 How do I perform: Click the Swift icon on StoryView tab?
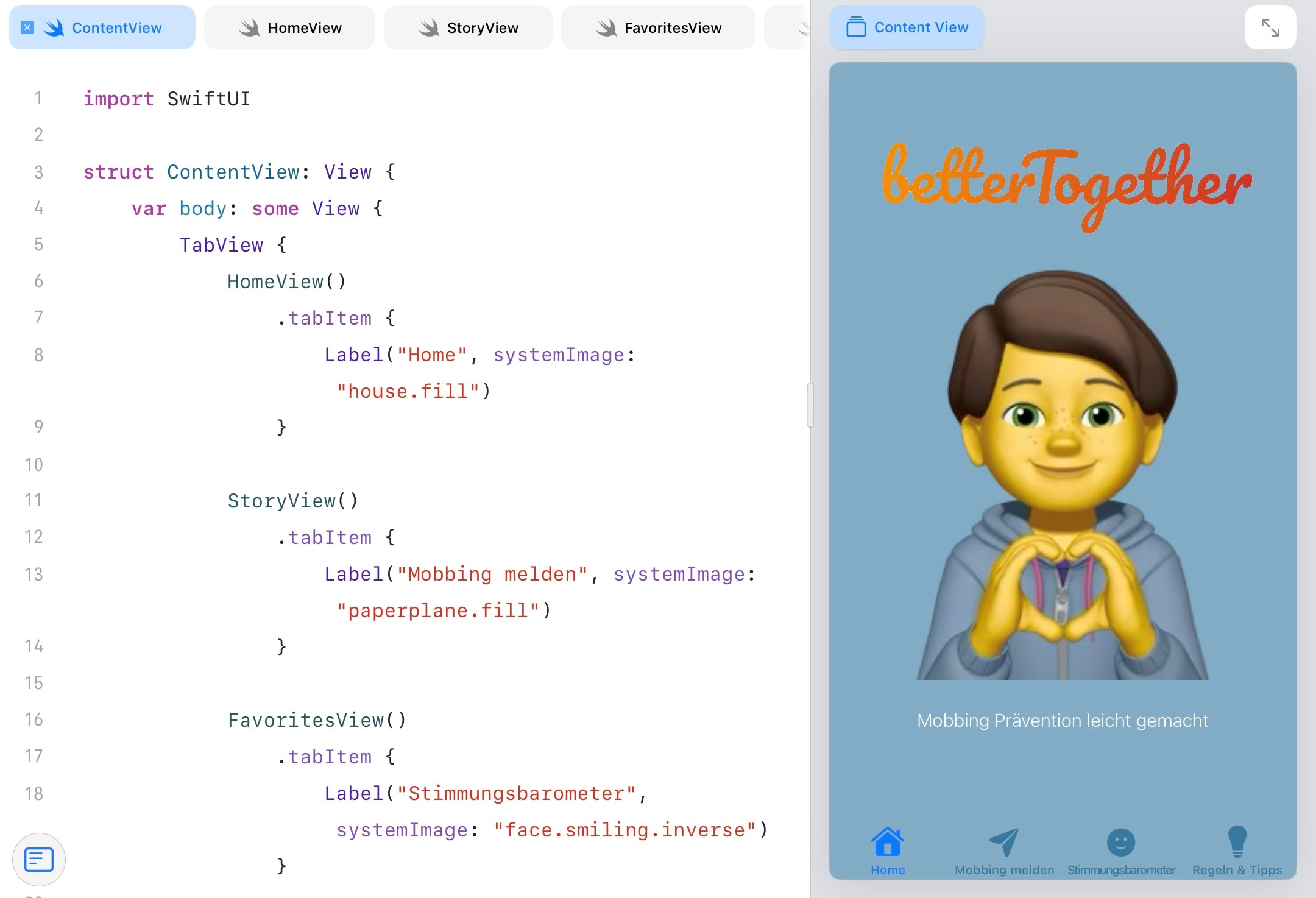point(429,27)
